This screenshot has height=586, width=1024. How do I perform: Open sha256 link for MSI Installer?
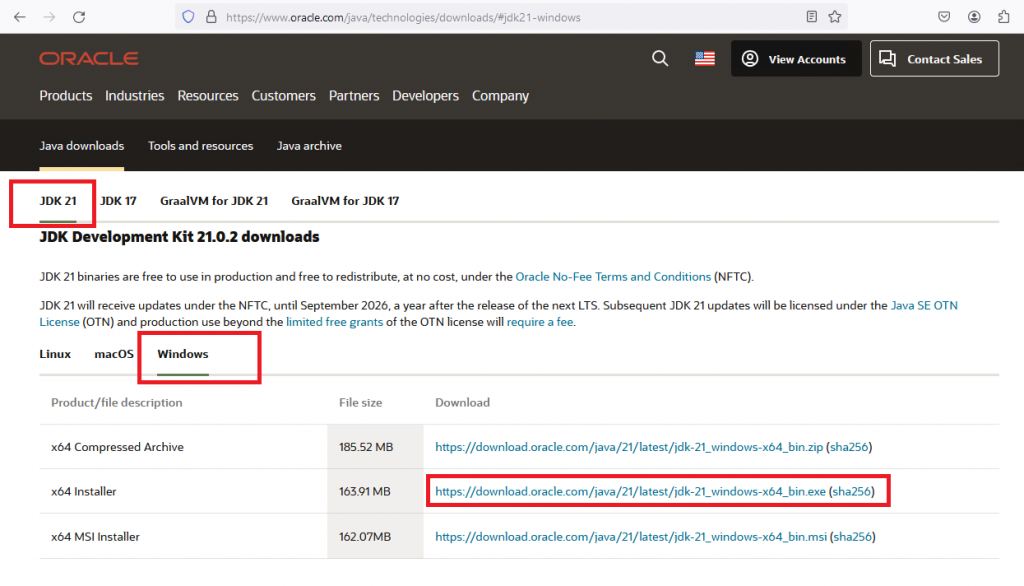(x=852, y=536)
